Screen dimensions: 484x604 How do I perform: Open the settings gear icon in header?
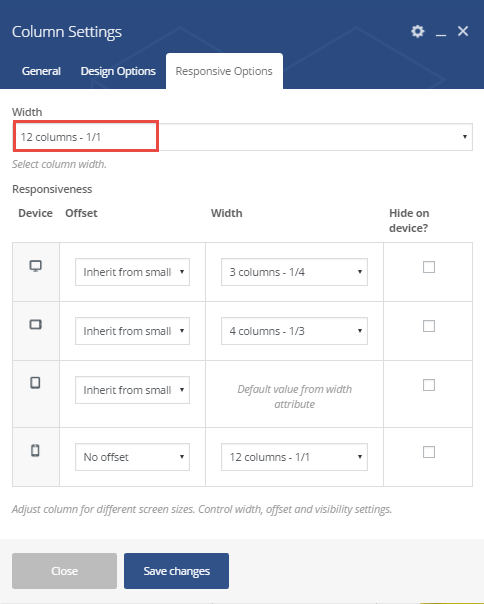[x=417, y=31]
